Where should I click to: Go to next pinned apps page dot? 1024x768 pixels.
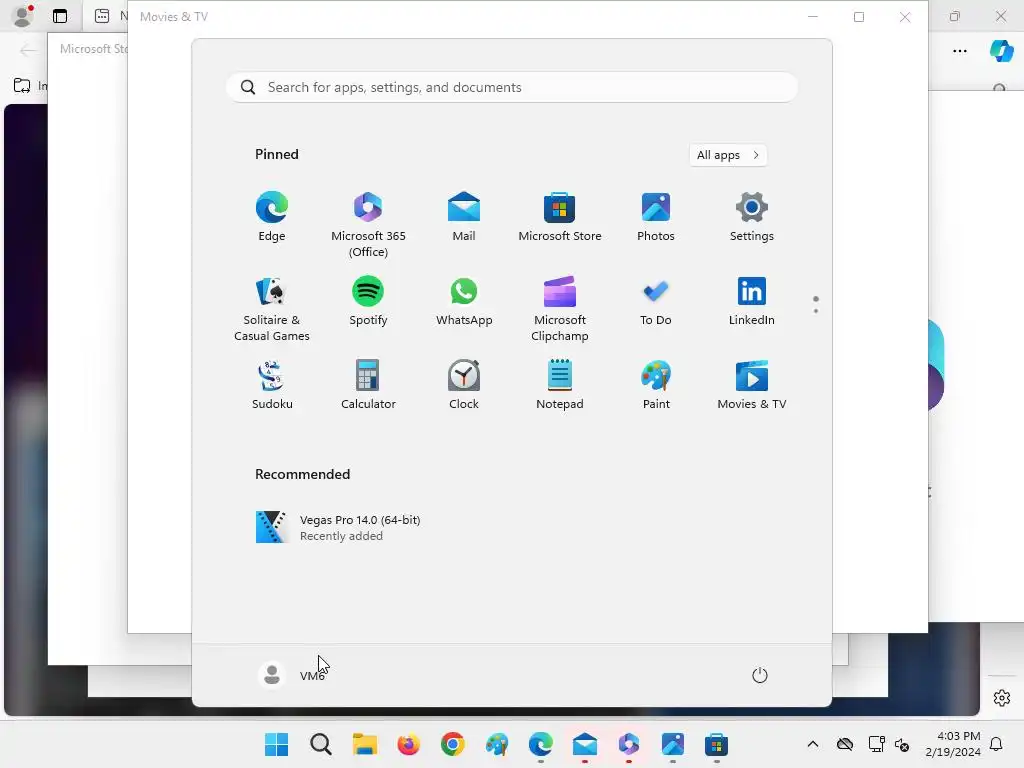pyautogui.click(x=816, y=311)
